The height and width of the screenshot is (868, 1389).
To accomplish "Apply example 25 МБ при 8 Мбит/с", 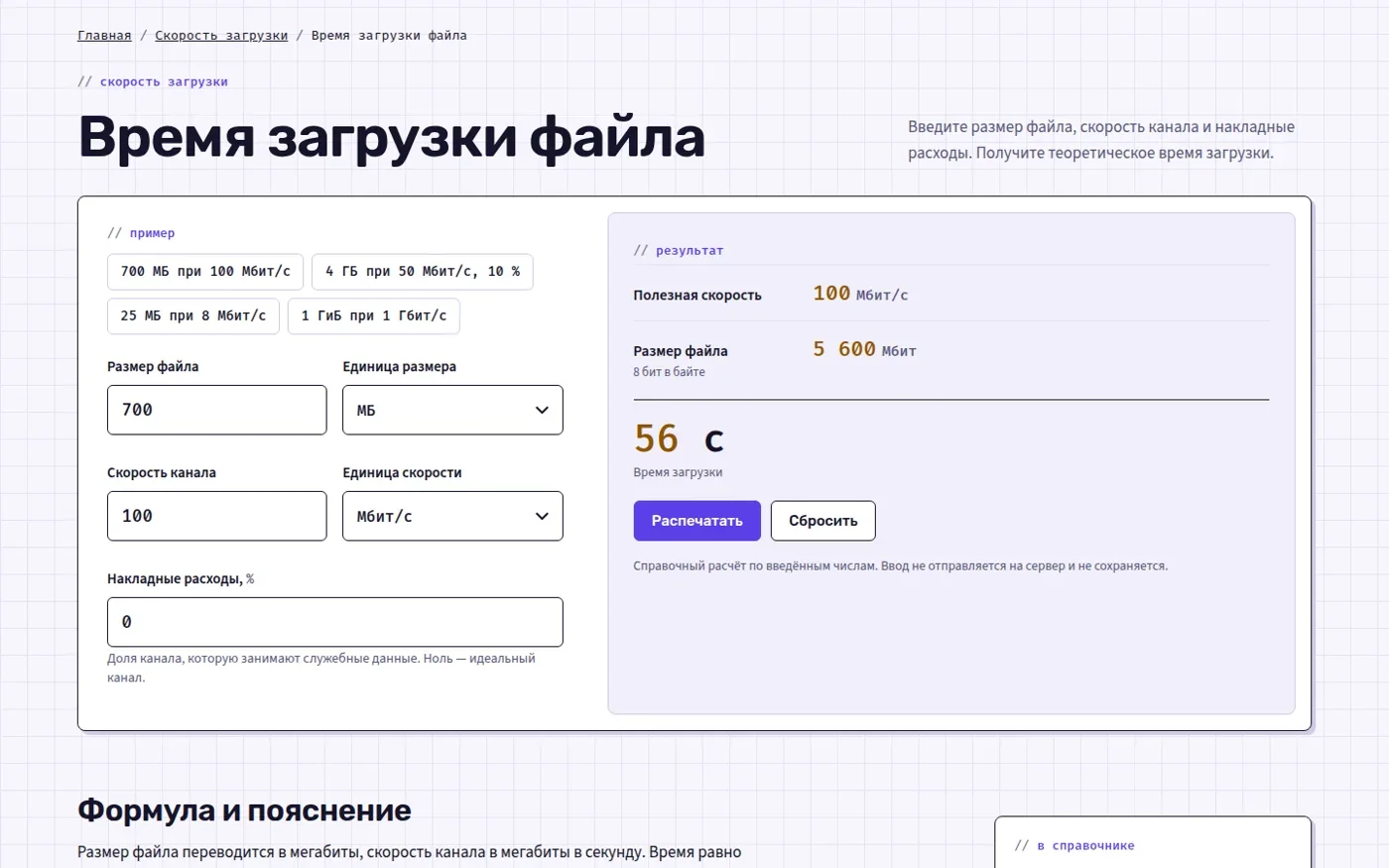I will [193, 316].
